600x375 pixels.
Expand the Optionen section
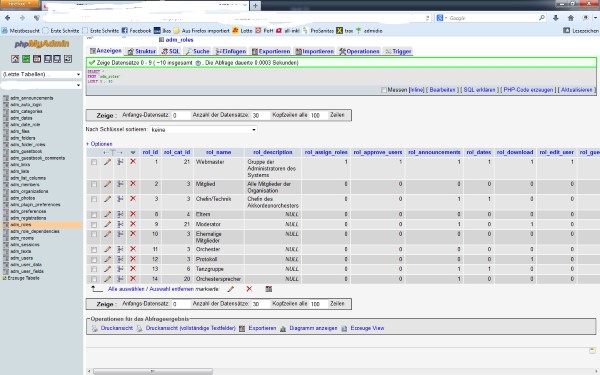point(99,144)
